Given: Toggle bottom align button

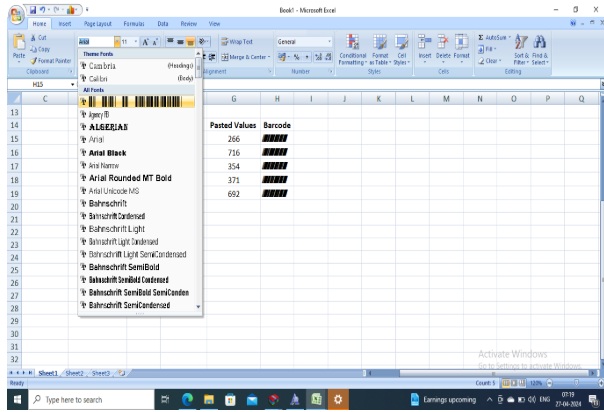Looking at the screenshot, I should point(190,42).
